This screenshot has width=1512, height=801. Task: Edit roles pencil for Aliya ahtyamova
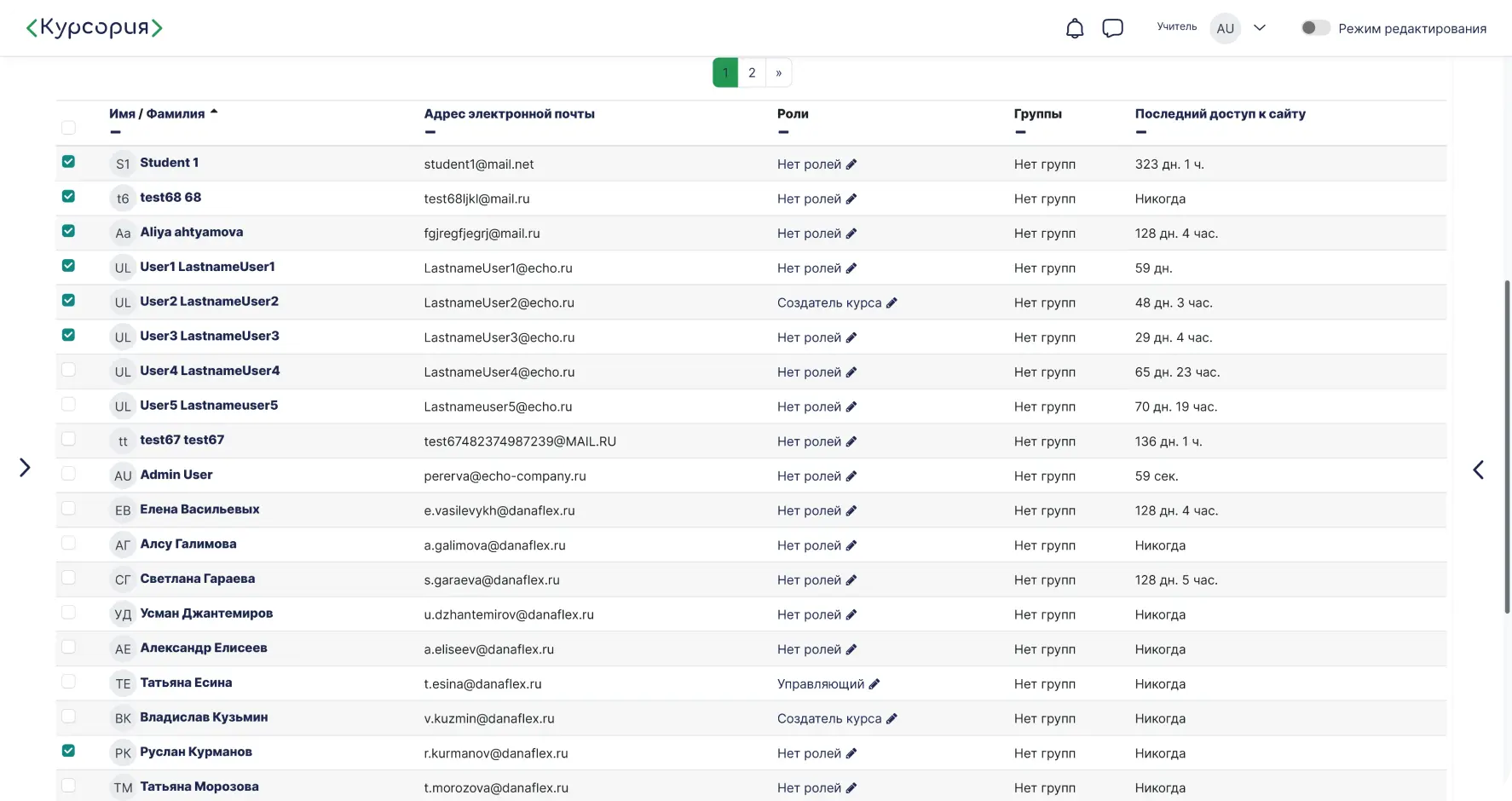coord(851,233)
